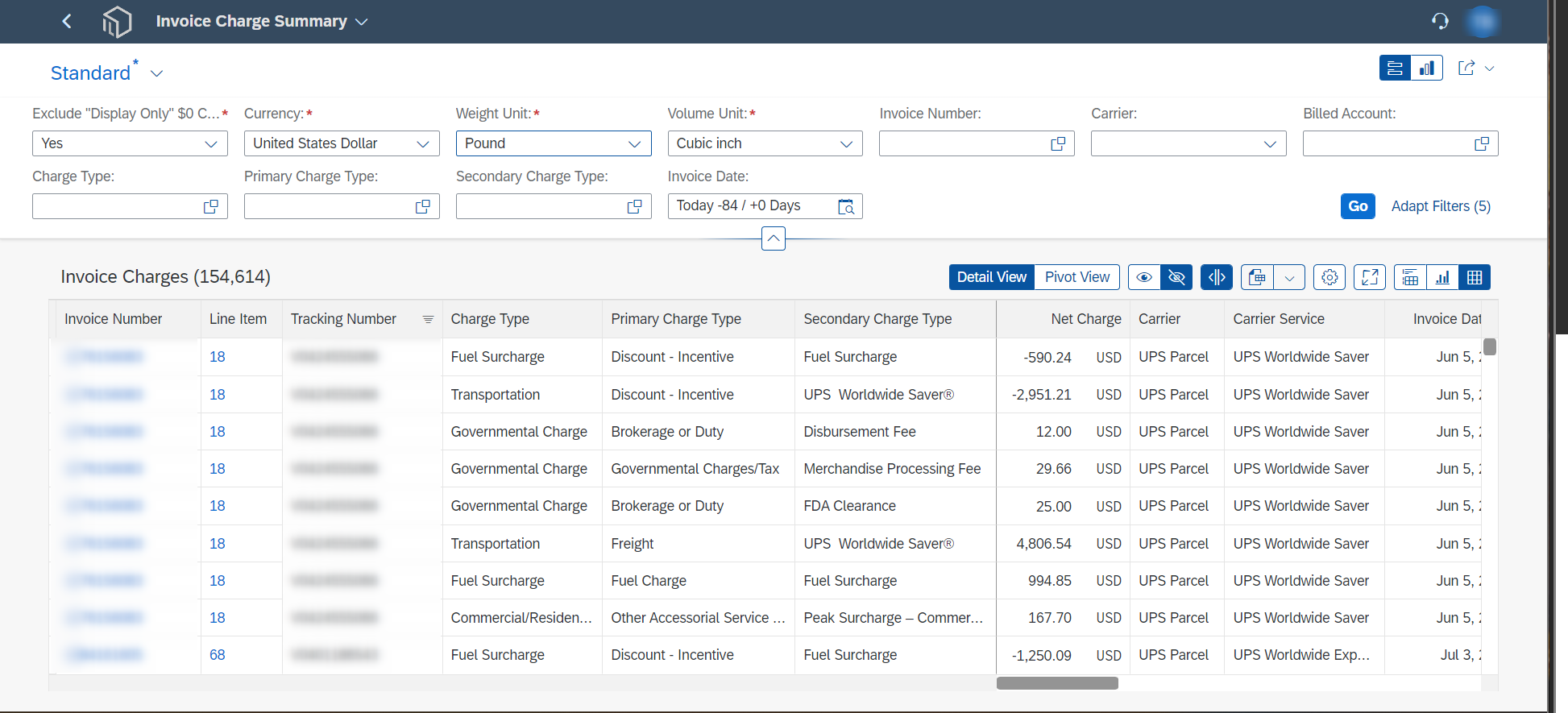Click the share export icon
The width and height of the screenshot is (1568, 713).
(x=1466, y=68)
